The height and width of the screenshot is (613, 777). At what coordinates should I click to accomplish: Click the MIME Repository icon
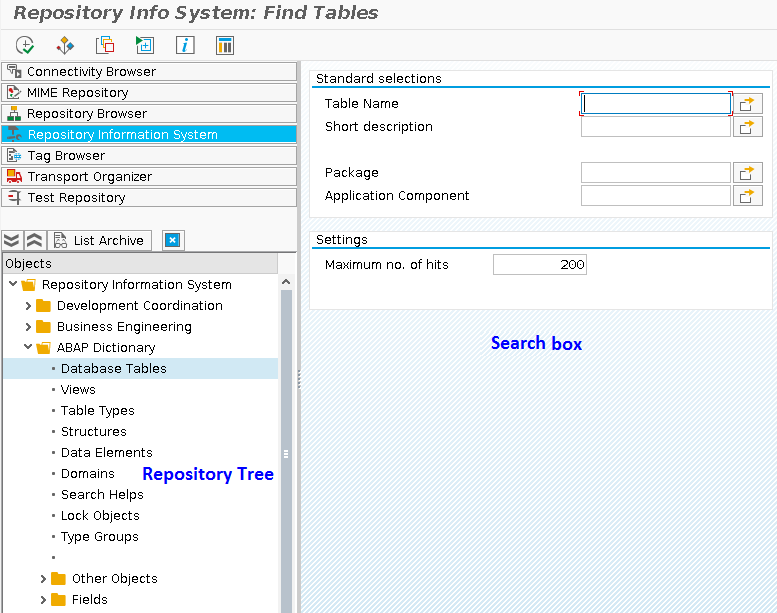pos(14,93)
